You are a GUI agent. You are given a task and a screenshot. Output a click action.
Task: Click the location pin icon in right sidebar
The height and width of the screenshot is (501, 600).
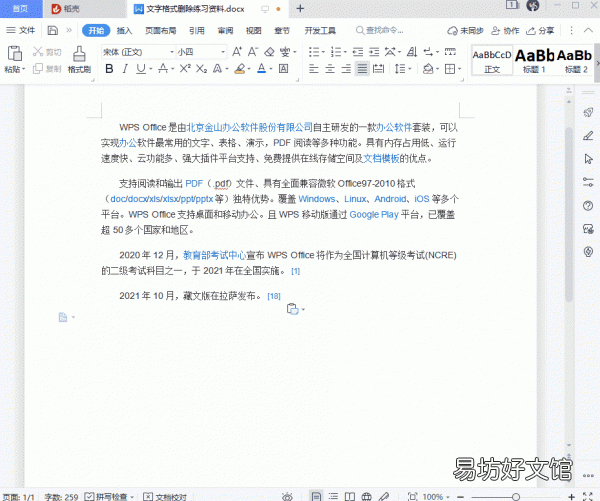pos(588,251)
